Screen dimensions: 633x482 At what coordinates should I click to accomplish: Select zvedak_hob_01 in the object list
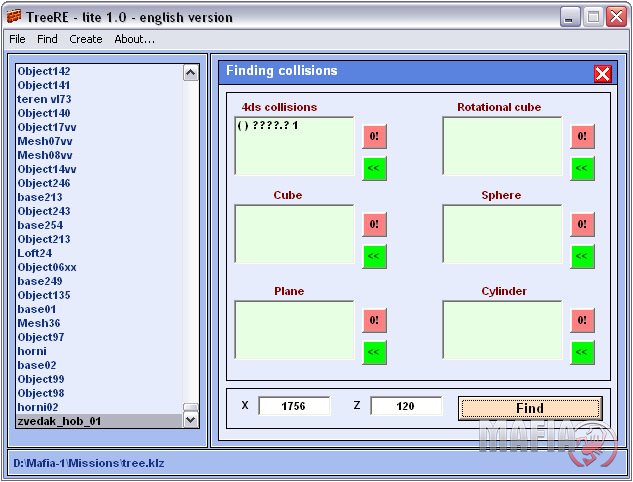[59, 421]
